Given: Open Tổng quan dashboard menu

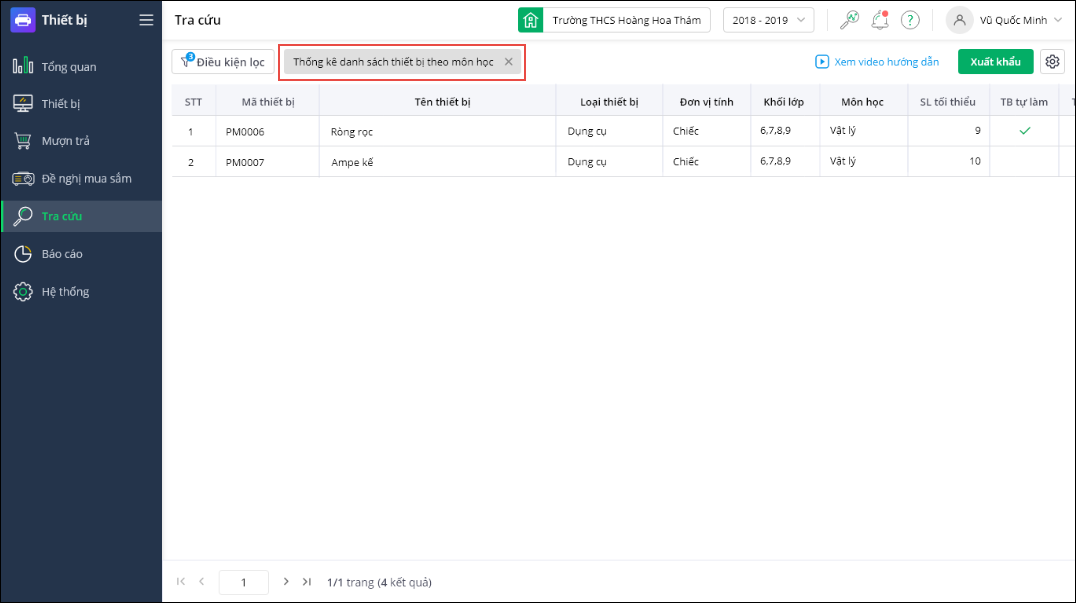Looking at the screenshot, I should click(x=81, y=67).
